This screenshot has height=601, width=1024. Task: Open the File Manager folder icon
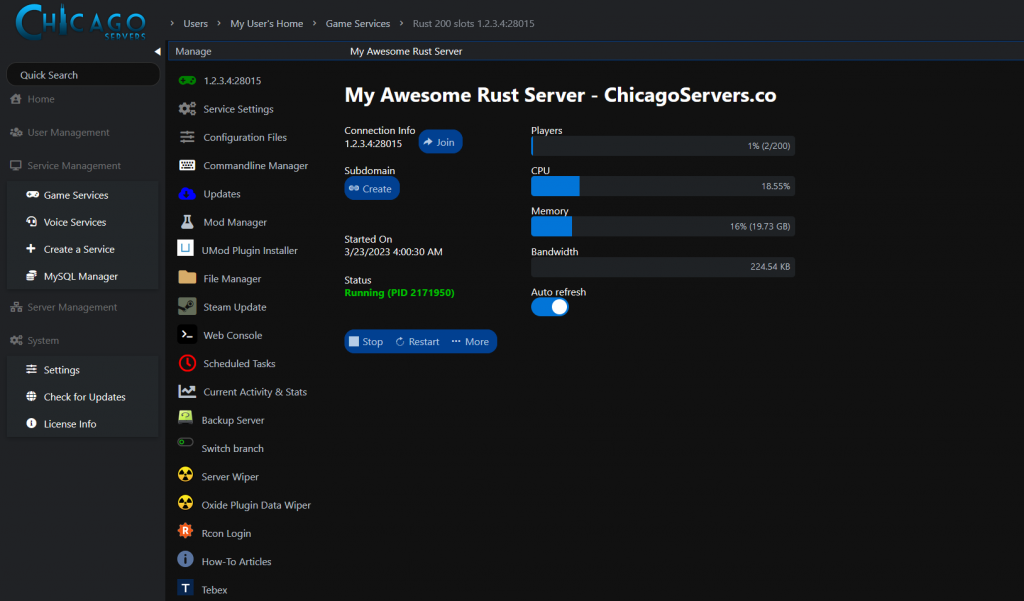pos(187,277)
